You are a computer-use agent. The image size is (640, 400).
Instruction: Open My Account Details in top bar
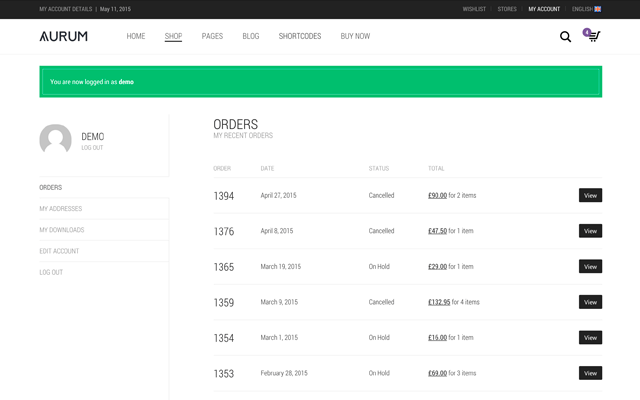[65, 9]
